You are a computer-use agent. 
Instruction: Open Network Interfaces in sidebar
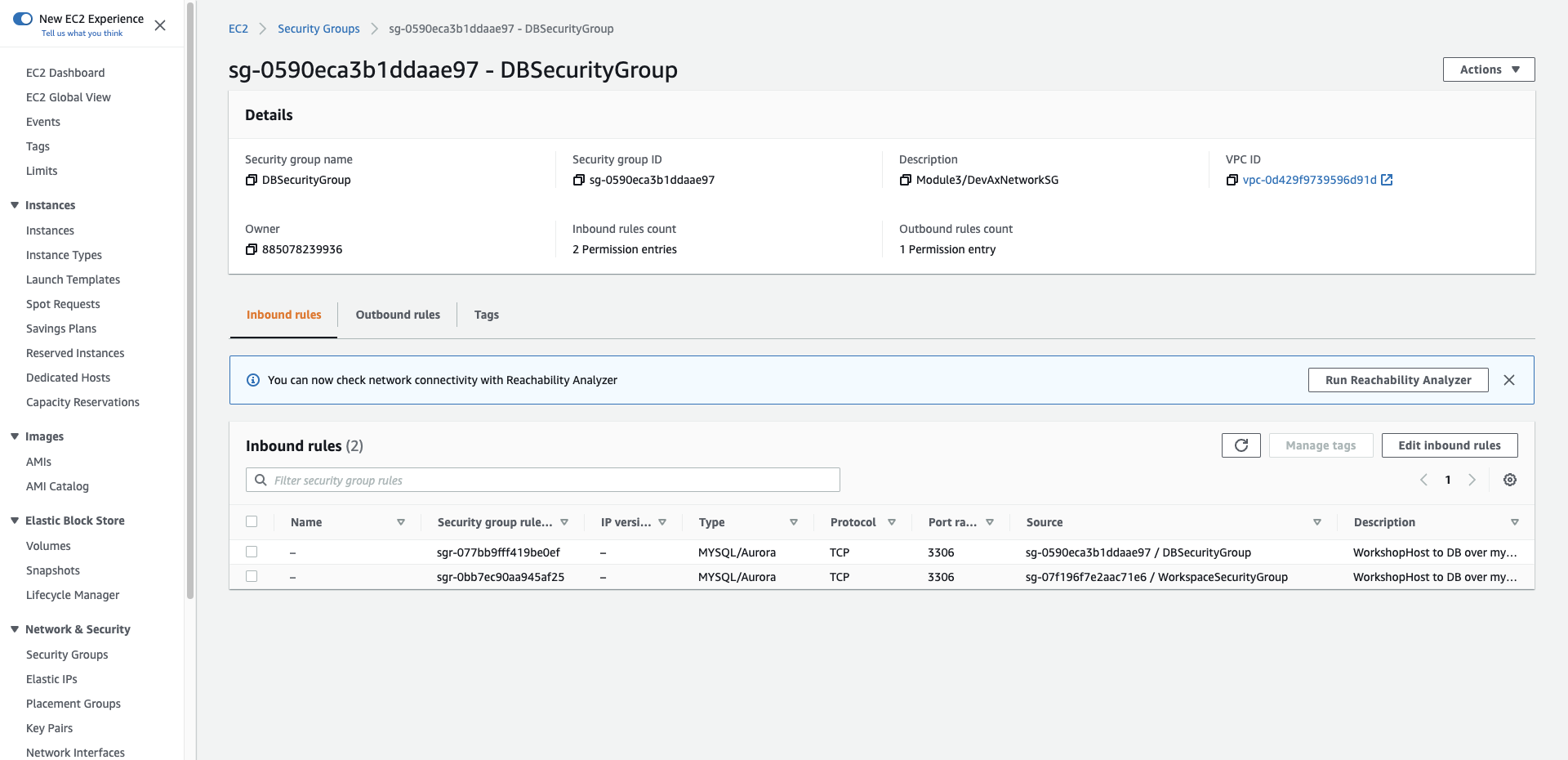[75, 753]
